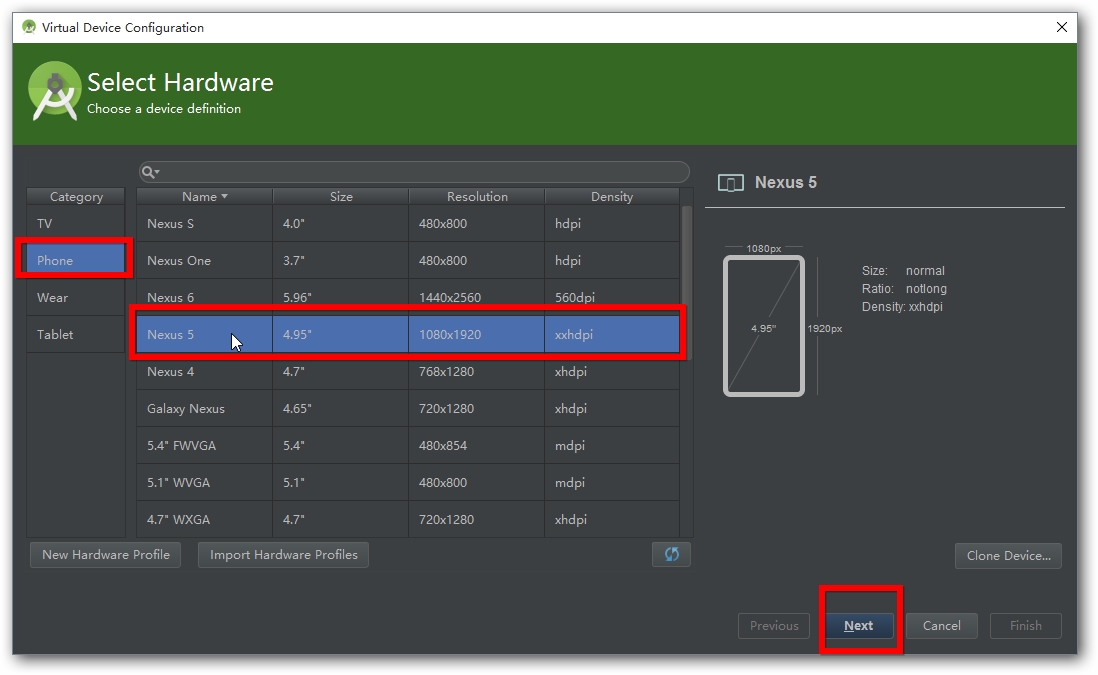Select the Nexus 5 device row
The height and width of the screenshot is (675, 1098).
click(x=408, y=335)
